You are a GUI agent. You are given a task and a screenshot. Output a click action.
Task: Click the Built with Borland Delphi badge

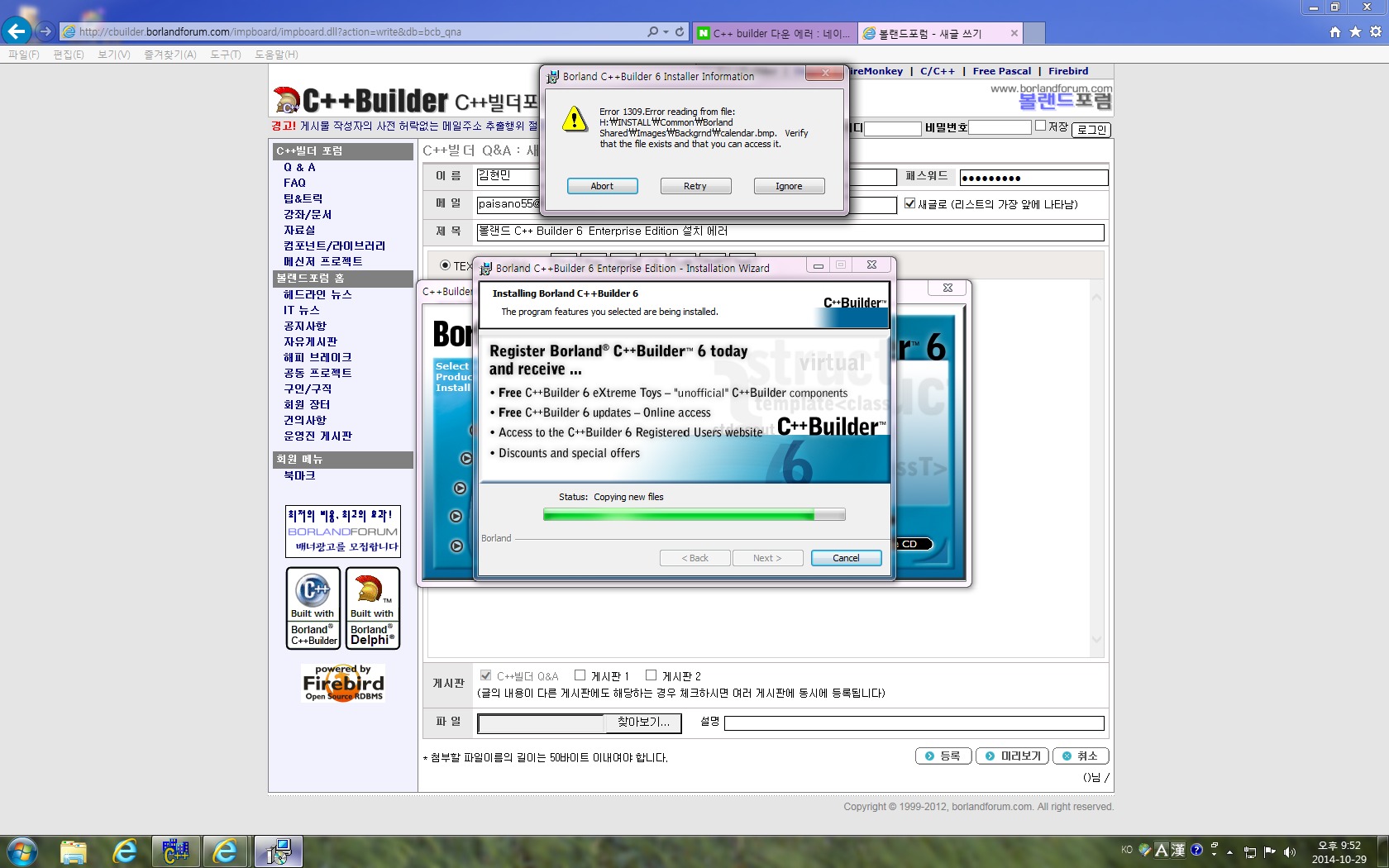(372, 608)
